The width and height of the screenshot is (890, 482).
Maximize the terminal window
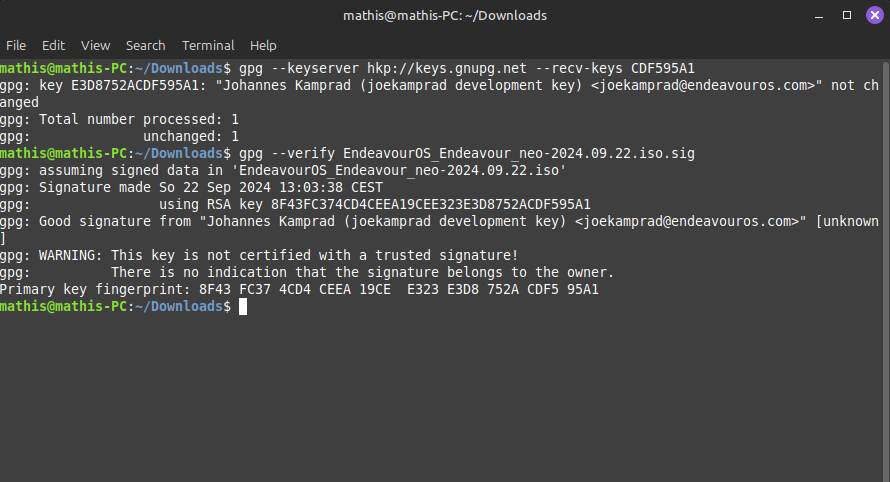(x=847, y=15)
